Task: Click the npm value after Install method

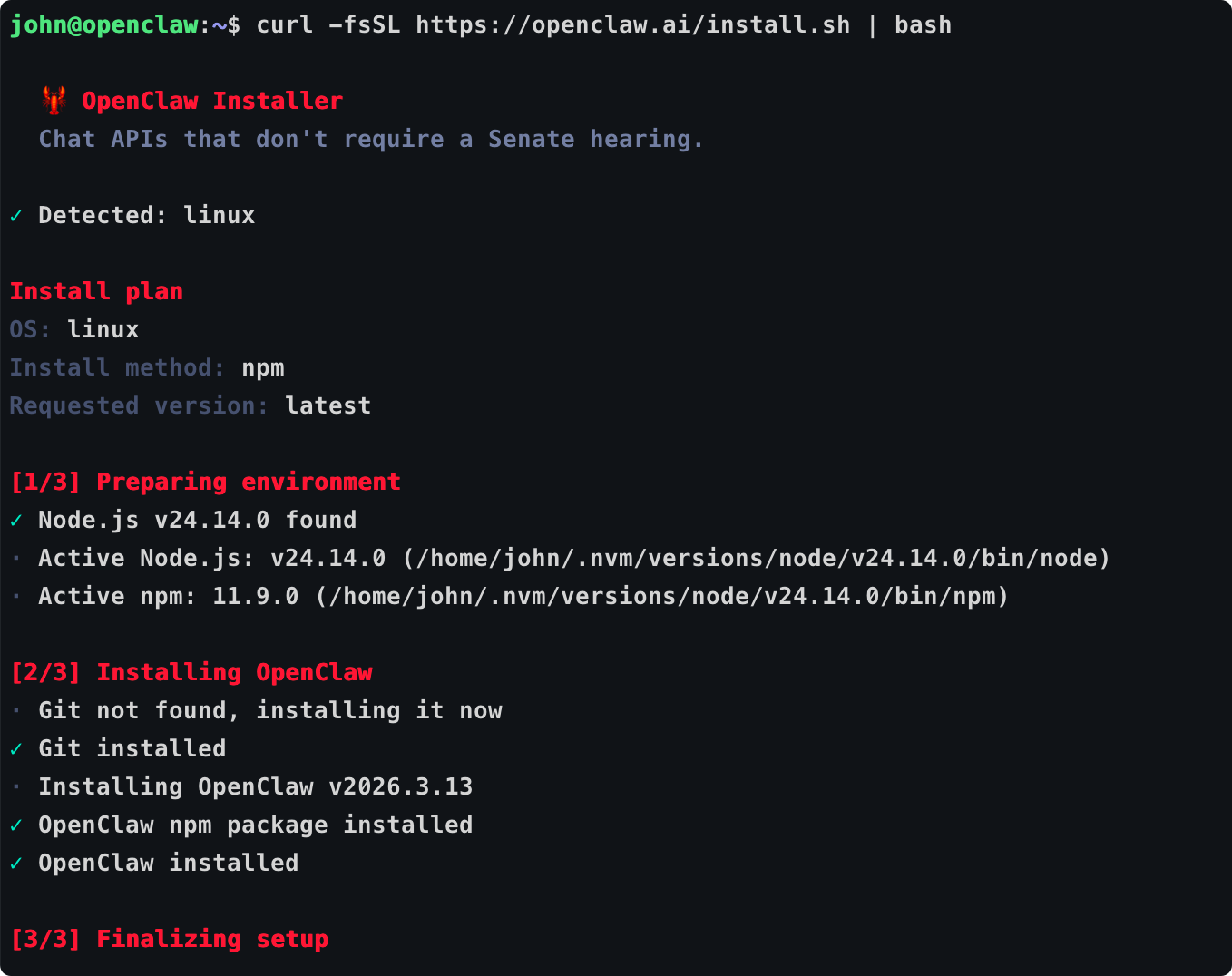Action: (x=263, y=367)
